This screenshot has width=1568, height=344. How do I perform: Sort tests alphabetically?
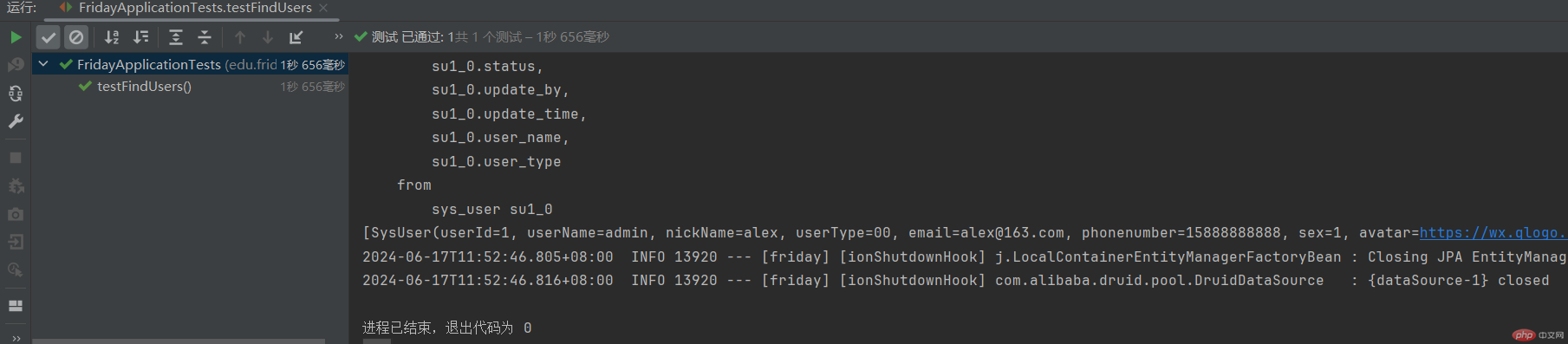pyautogui.click(x=112, y=37)
